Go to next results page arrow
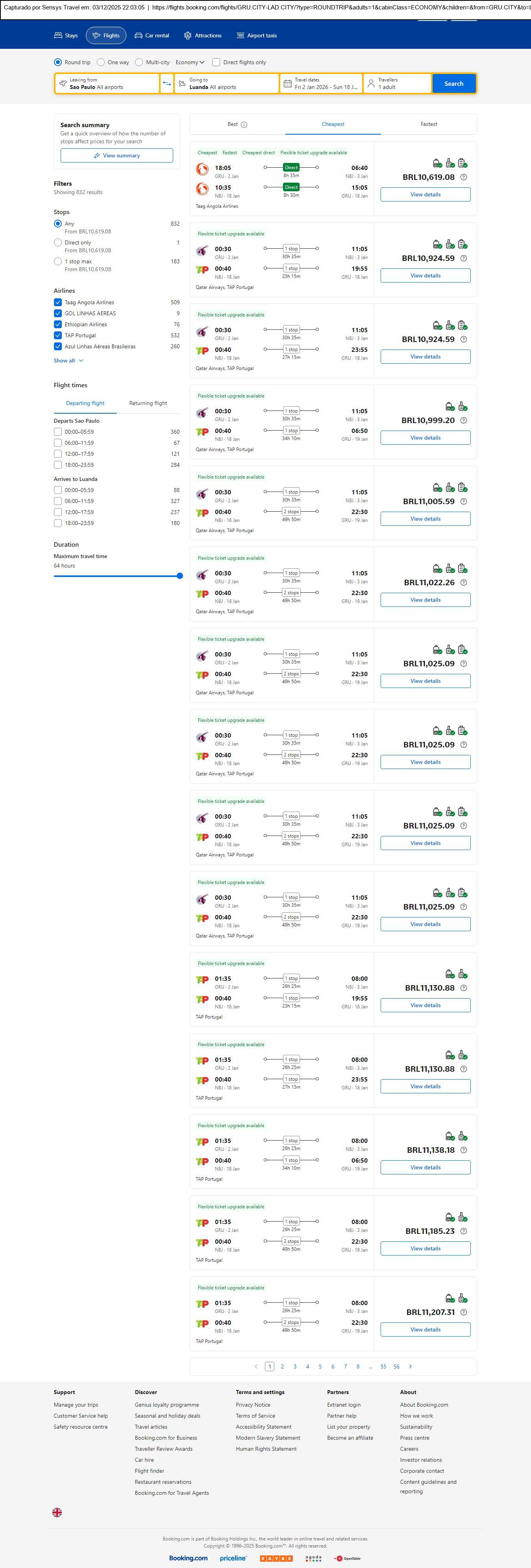Image resolution: width=531 pixels, height=1568 pixels. [411, 1366]
